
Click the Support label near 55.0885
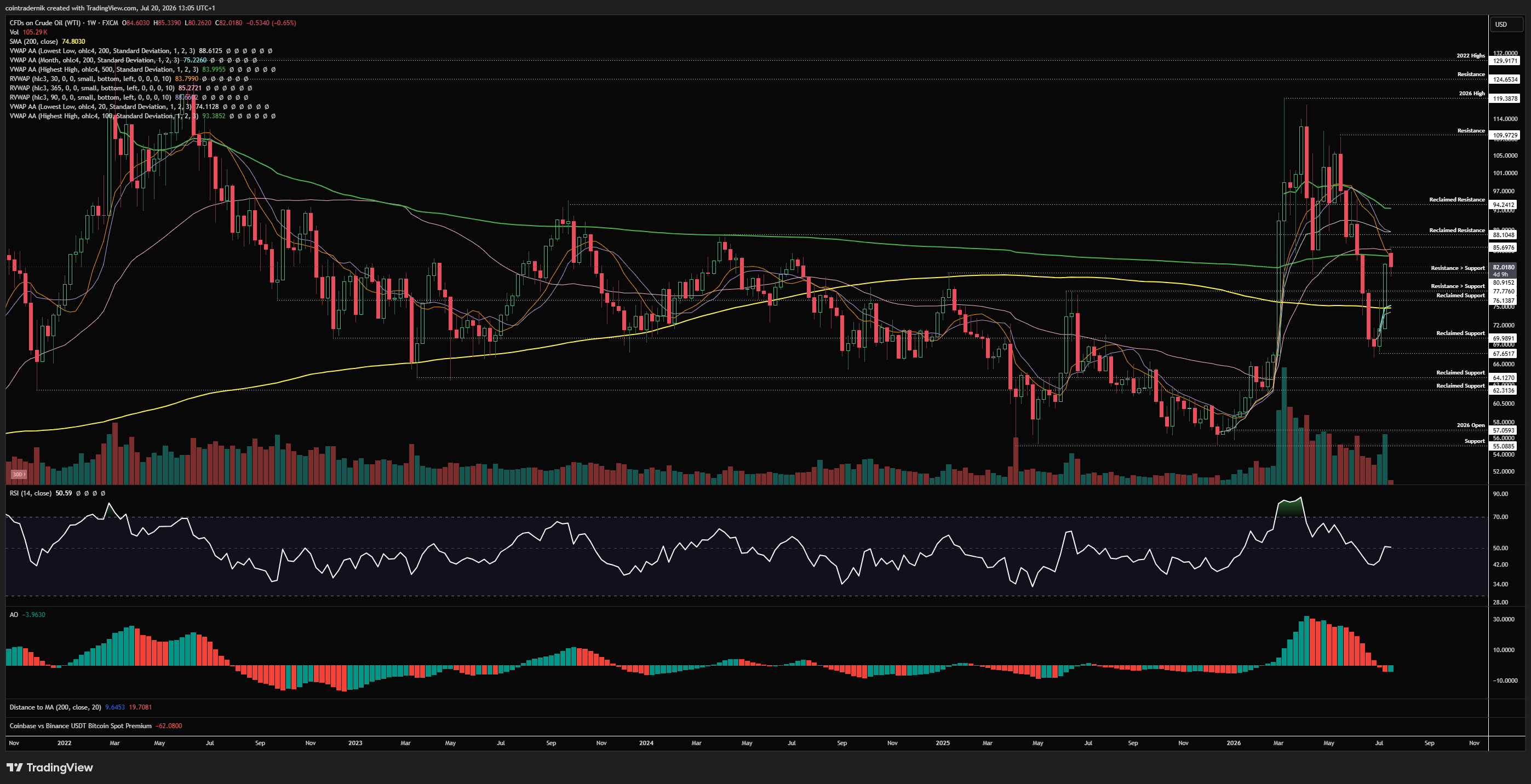point(1475,441)
